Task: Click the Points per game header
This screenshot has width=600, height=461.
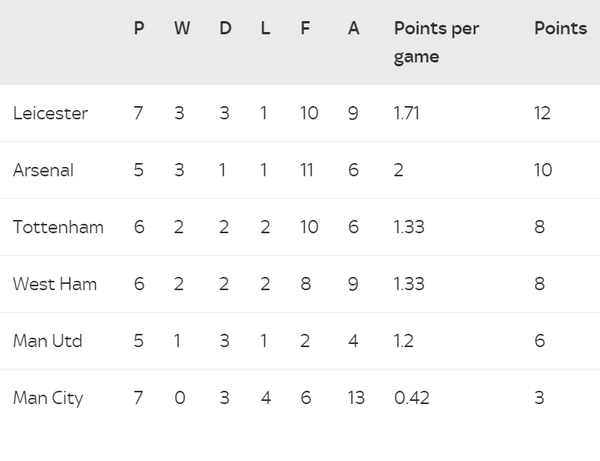Action: tap(436, 42)
